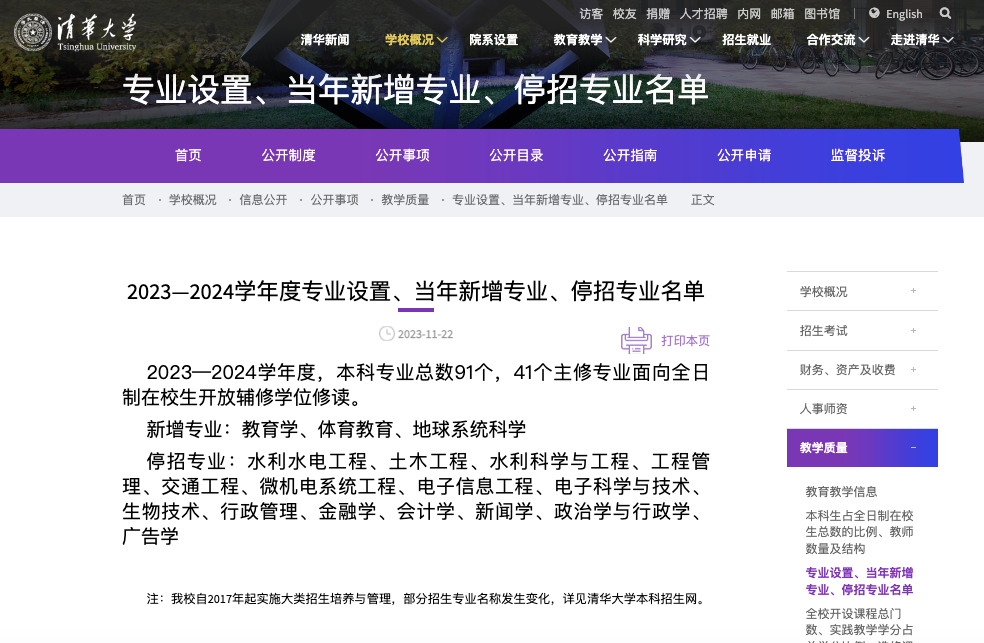Switch to 清华新闻 in main navigation

[325, 40]
